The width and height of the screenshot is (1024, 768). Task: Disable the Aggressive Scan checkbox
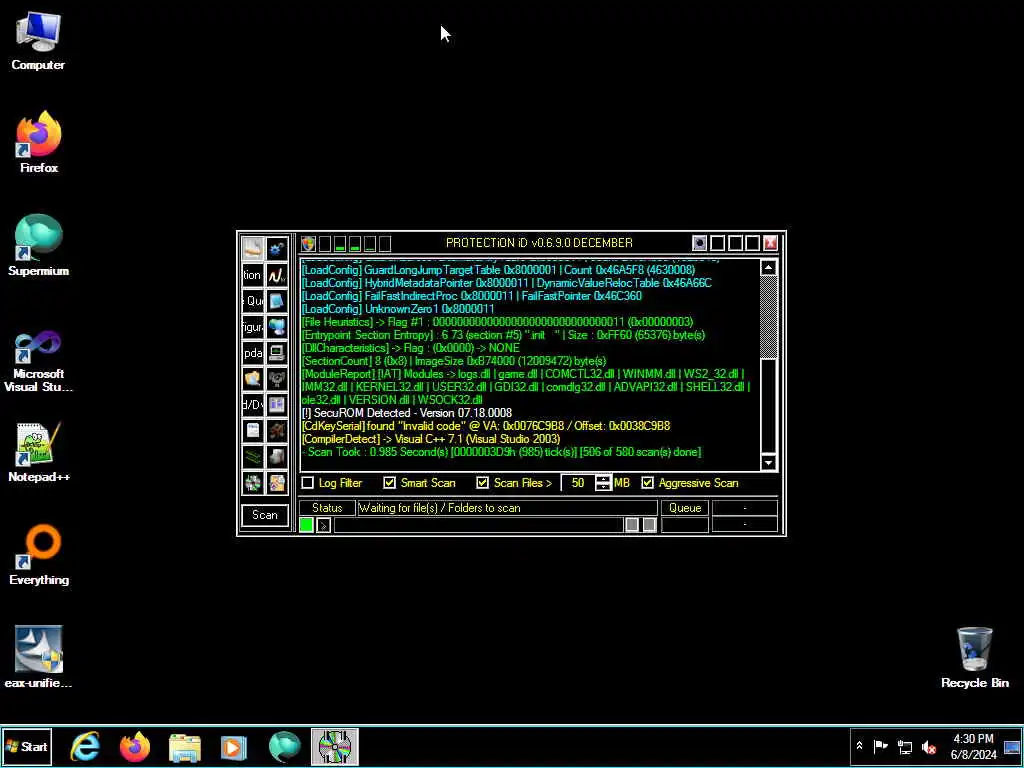point(647,483)
